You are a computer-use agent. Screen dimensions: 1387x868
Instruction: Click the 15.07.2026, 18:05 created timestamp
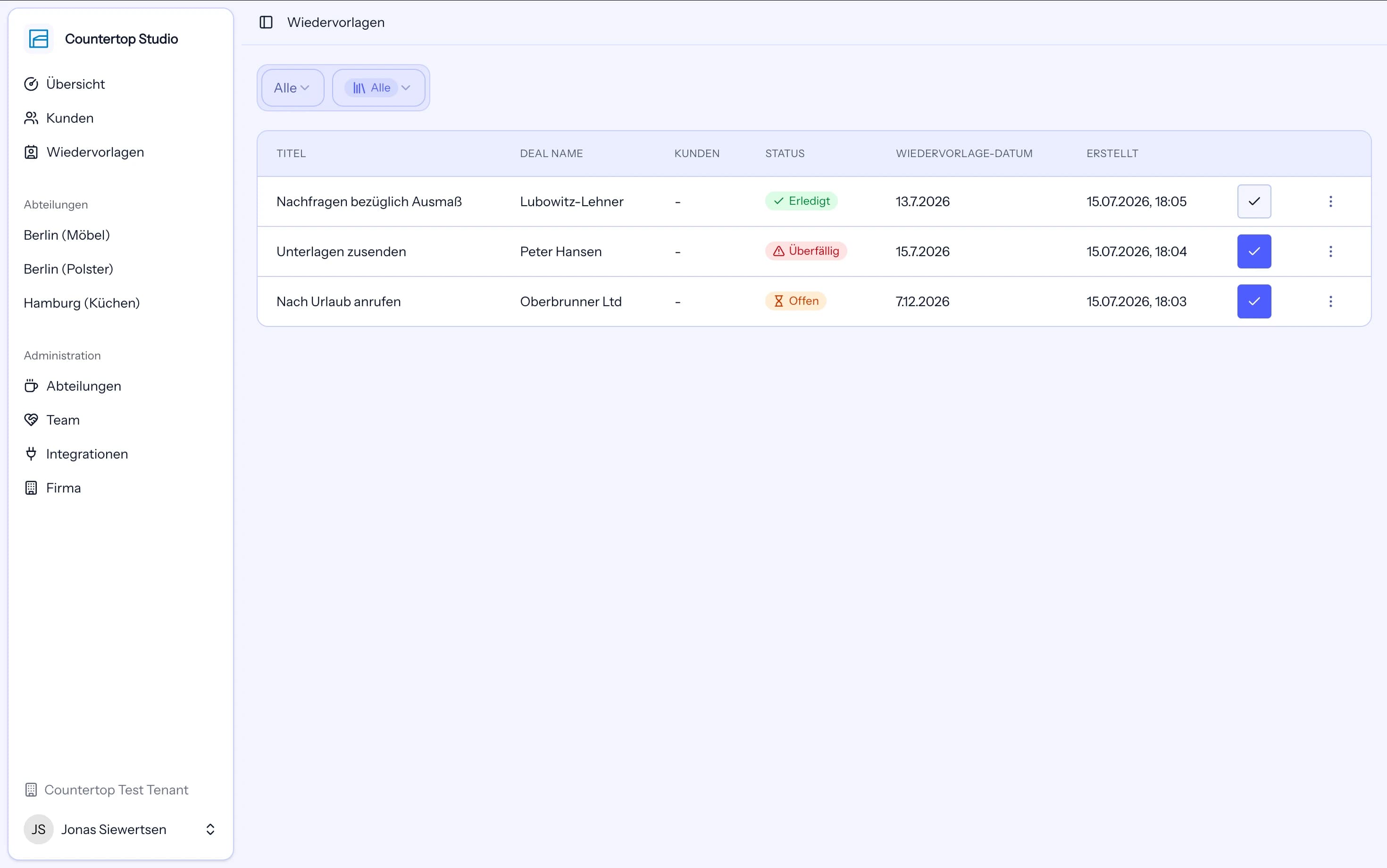click(x=1136, y=201)
